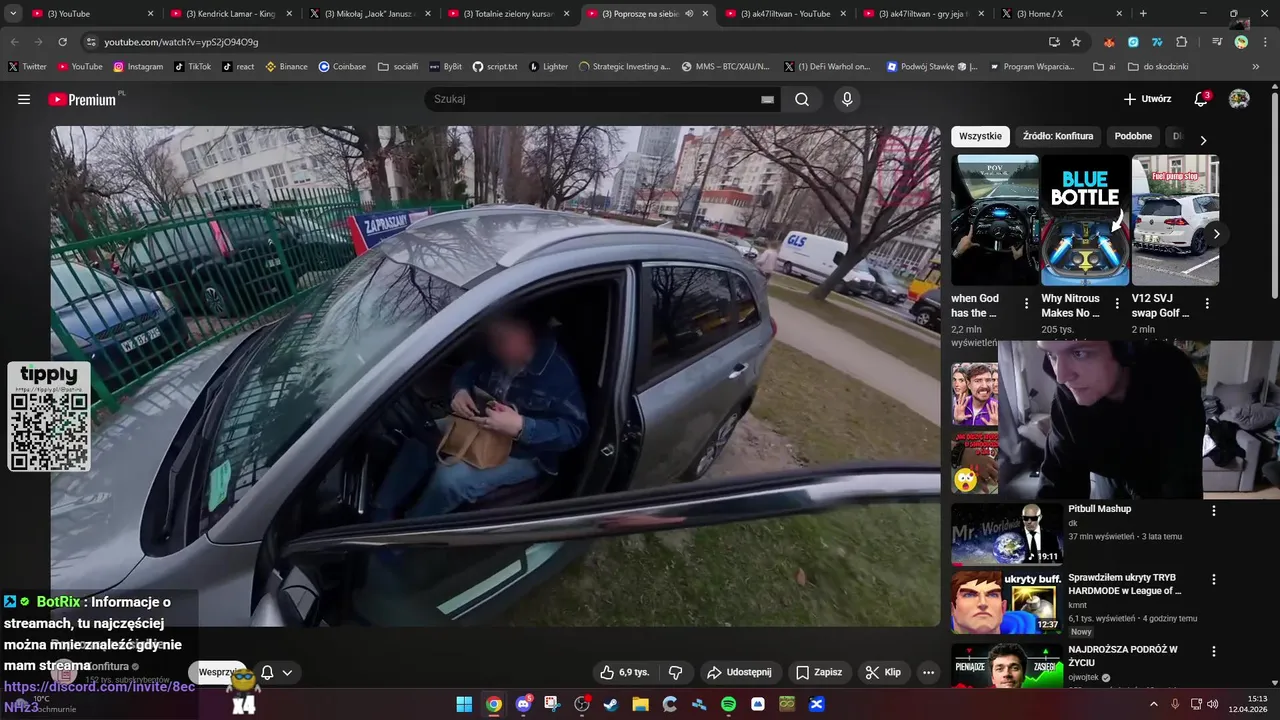The width and height of the screenshot is (1280, 720).
Task: Open options for 'Why Nitrous Makes No' short
Action: (1117, 303)
